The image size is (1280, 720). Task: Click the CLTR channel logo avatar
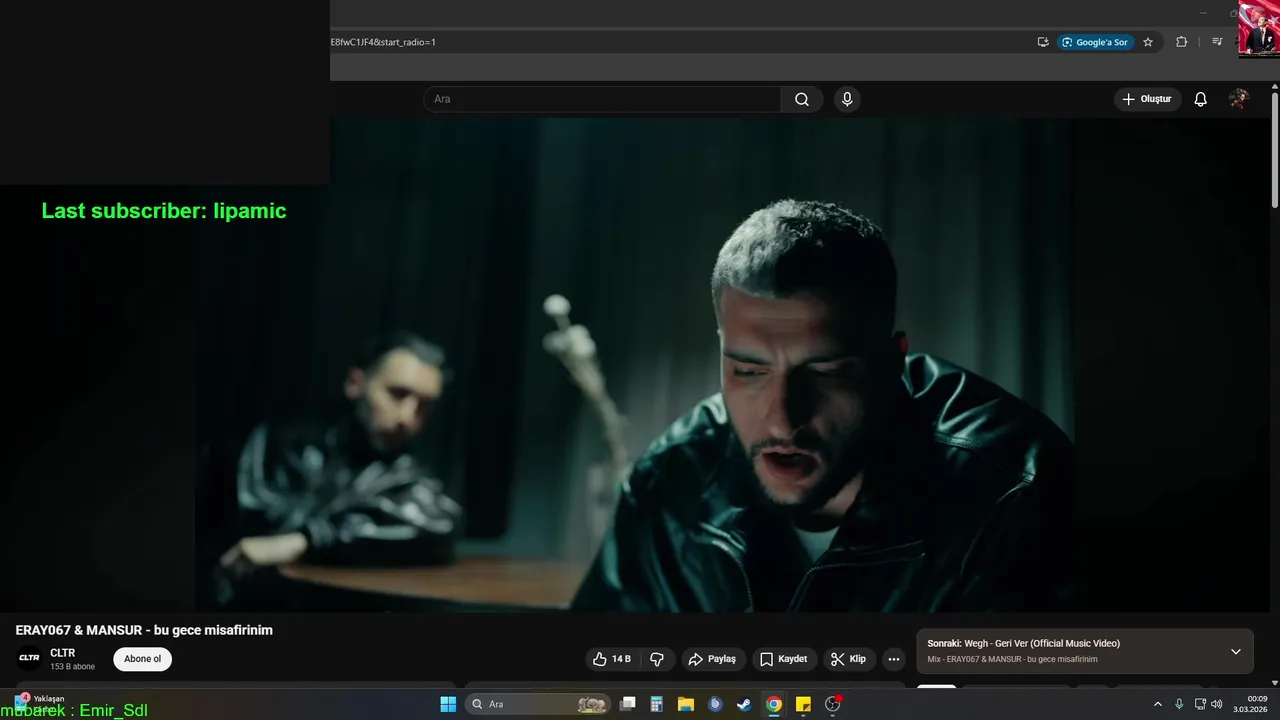[x=29, y=658]
